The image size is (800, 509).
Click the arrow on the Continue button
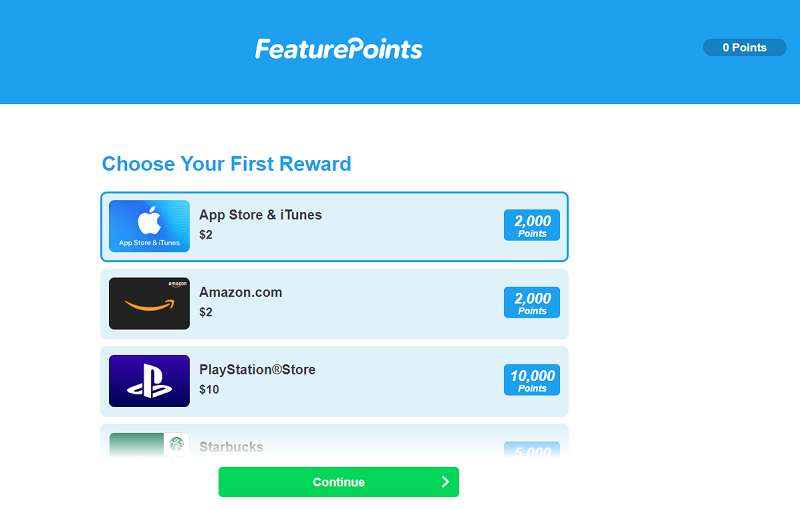click(x=445, y=482)
